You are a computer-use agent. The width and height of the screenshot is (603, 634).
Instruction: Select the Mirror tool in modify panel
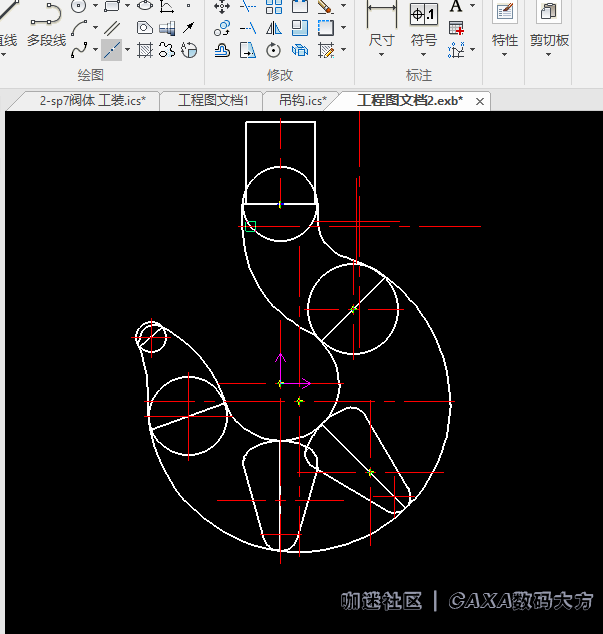pos(273,28)
